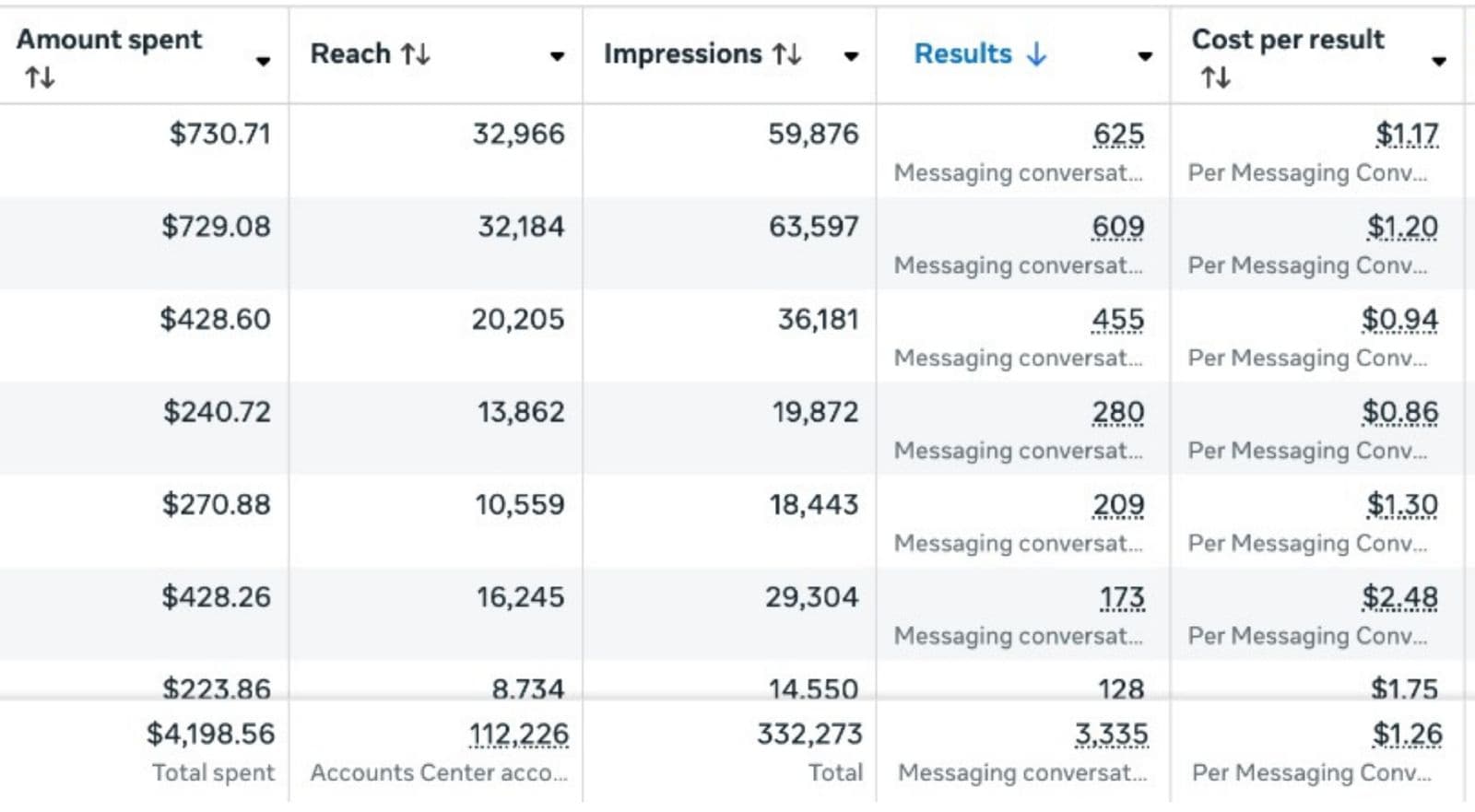Open the Results column dropdown arrow

(x=1145, y=56)
